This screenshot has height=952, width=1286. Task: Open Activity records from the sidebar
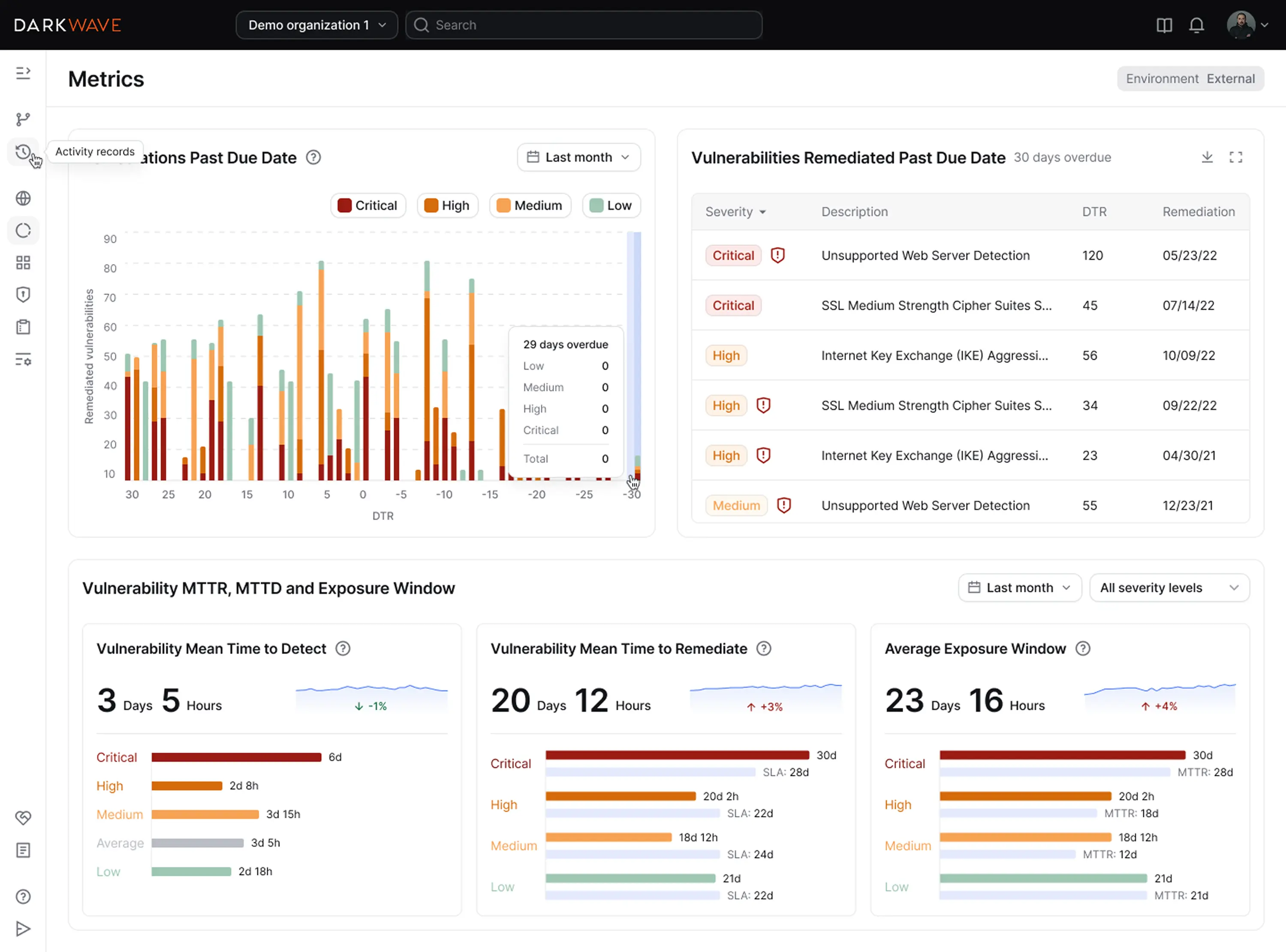tap(23, 151)
